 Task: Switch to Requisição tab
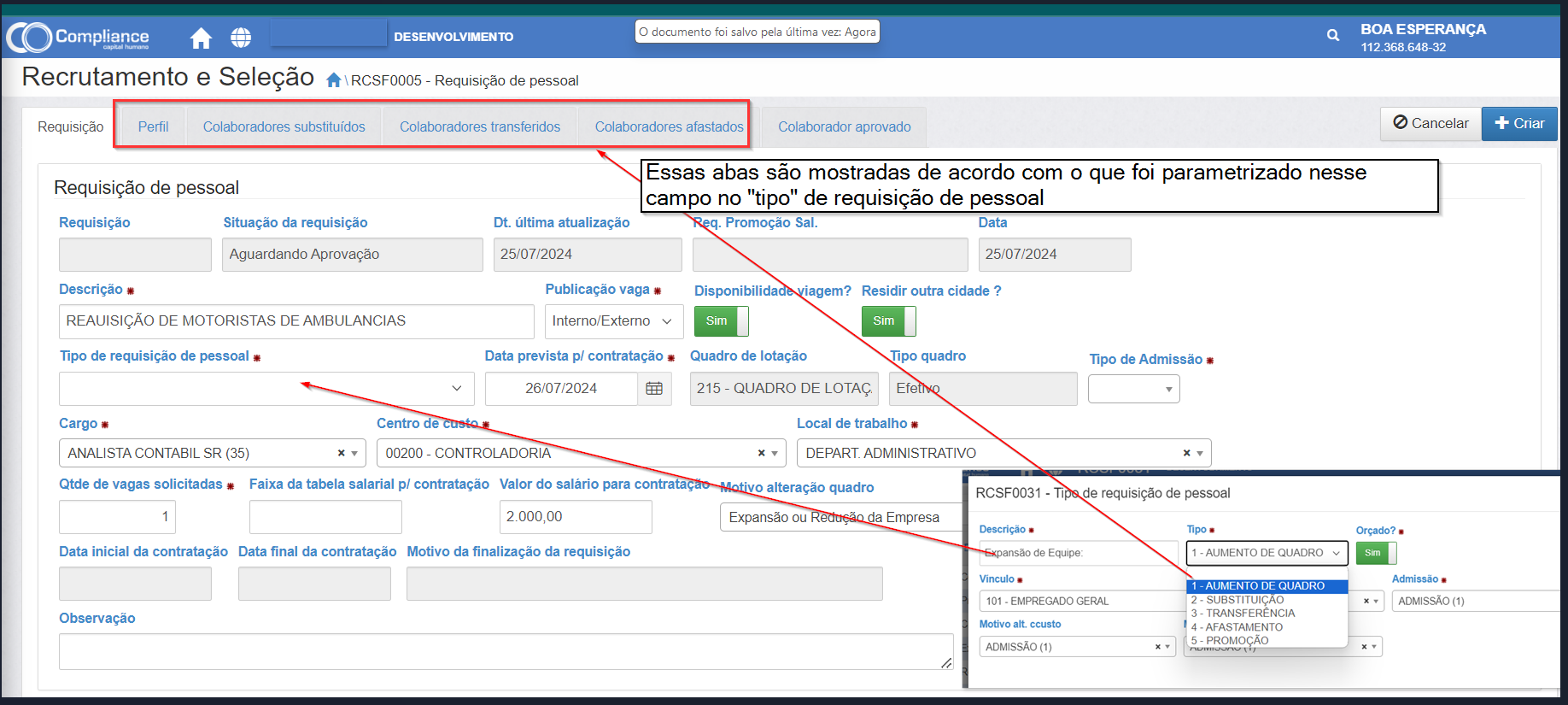(71, 126)
